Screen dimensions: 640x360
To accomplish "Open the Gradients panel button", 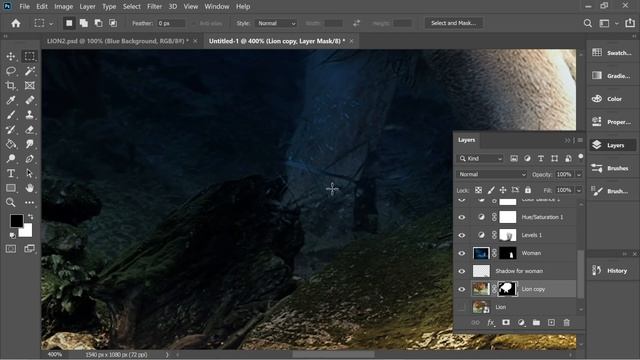I will tap(612, 76).
